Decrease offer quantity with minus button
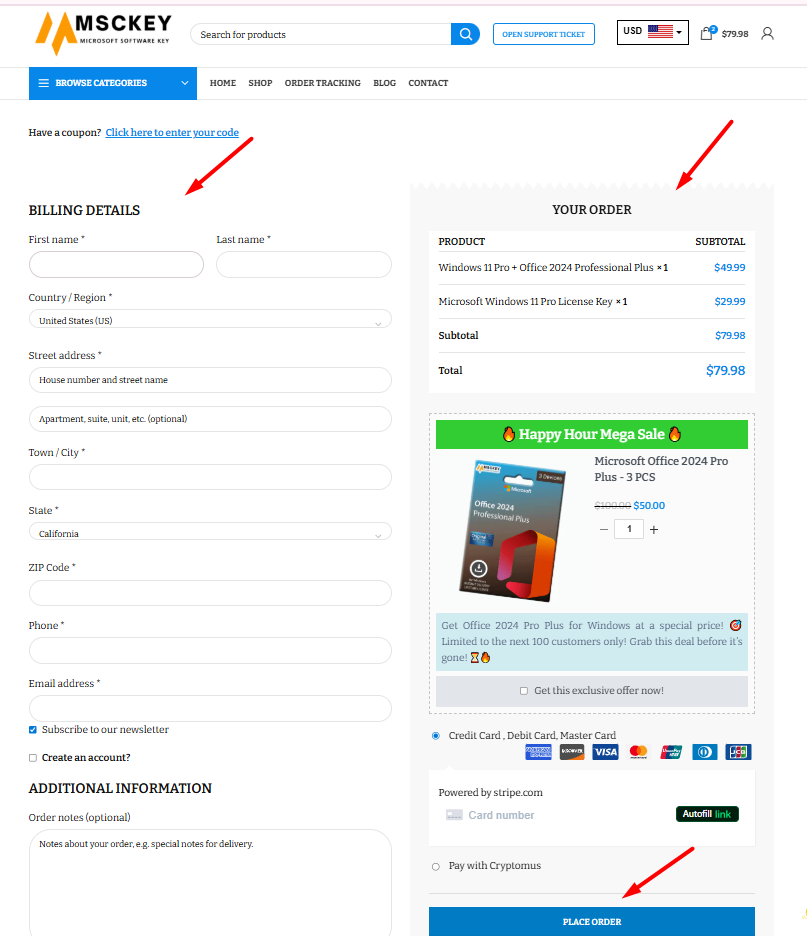Screen dimensions: 807x936 (603, 529)
